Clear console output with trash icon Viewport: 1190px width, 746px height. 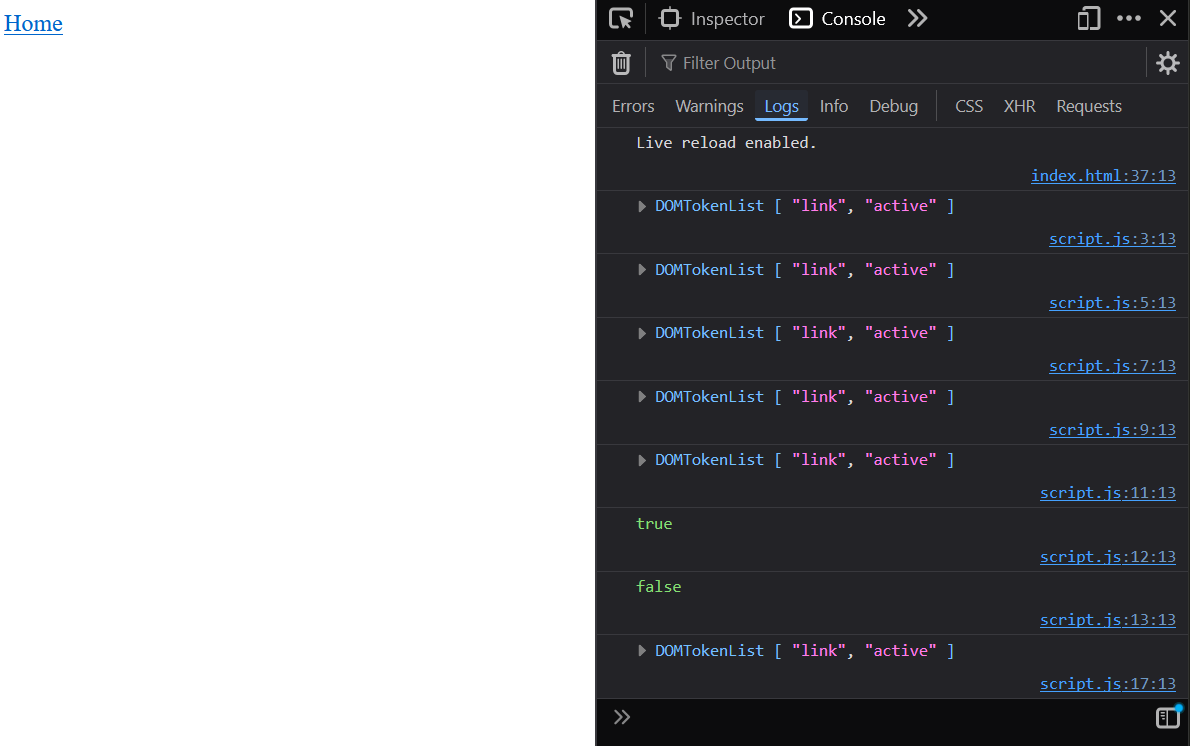621,63
